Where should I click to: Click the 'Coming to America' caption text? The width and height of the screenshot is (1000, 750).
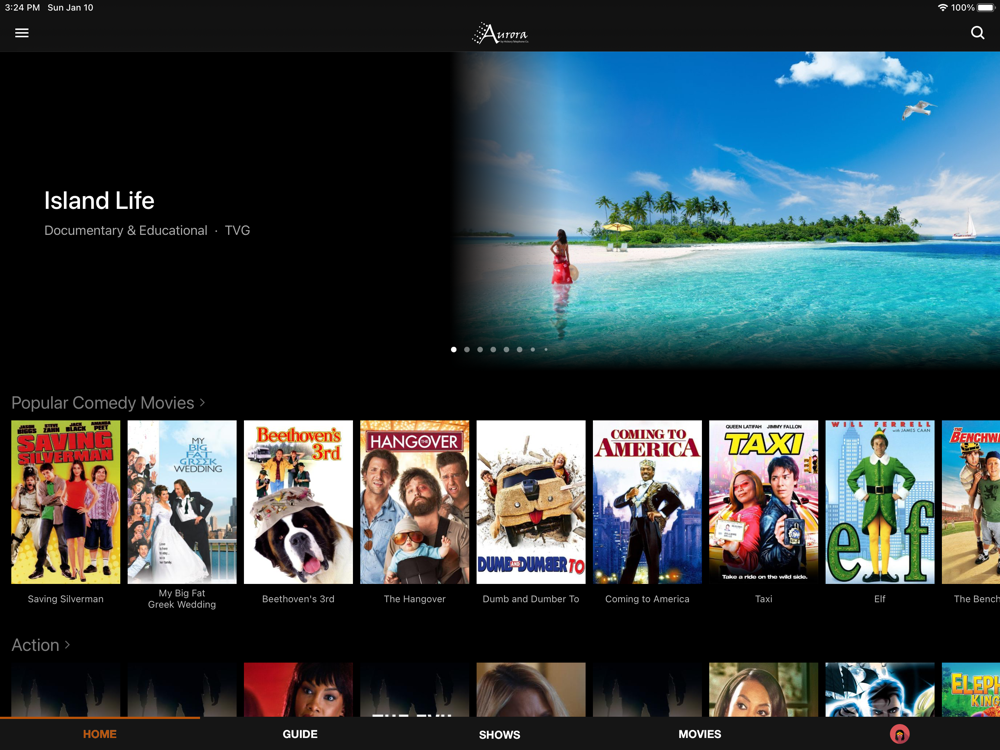click(x=647, y=599)
